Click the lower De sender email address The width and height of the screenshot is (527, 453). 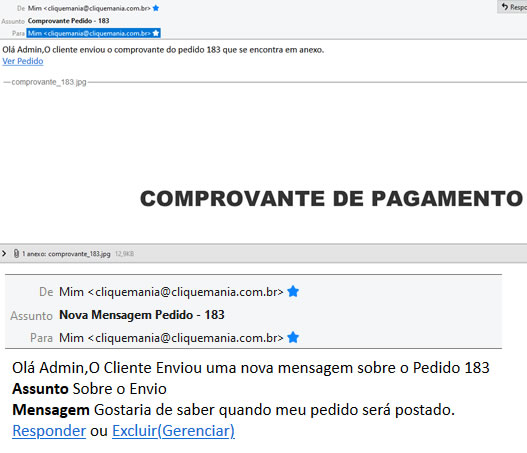(171, 292)
